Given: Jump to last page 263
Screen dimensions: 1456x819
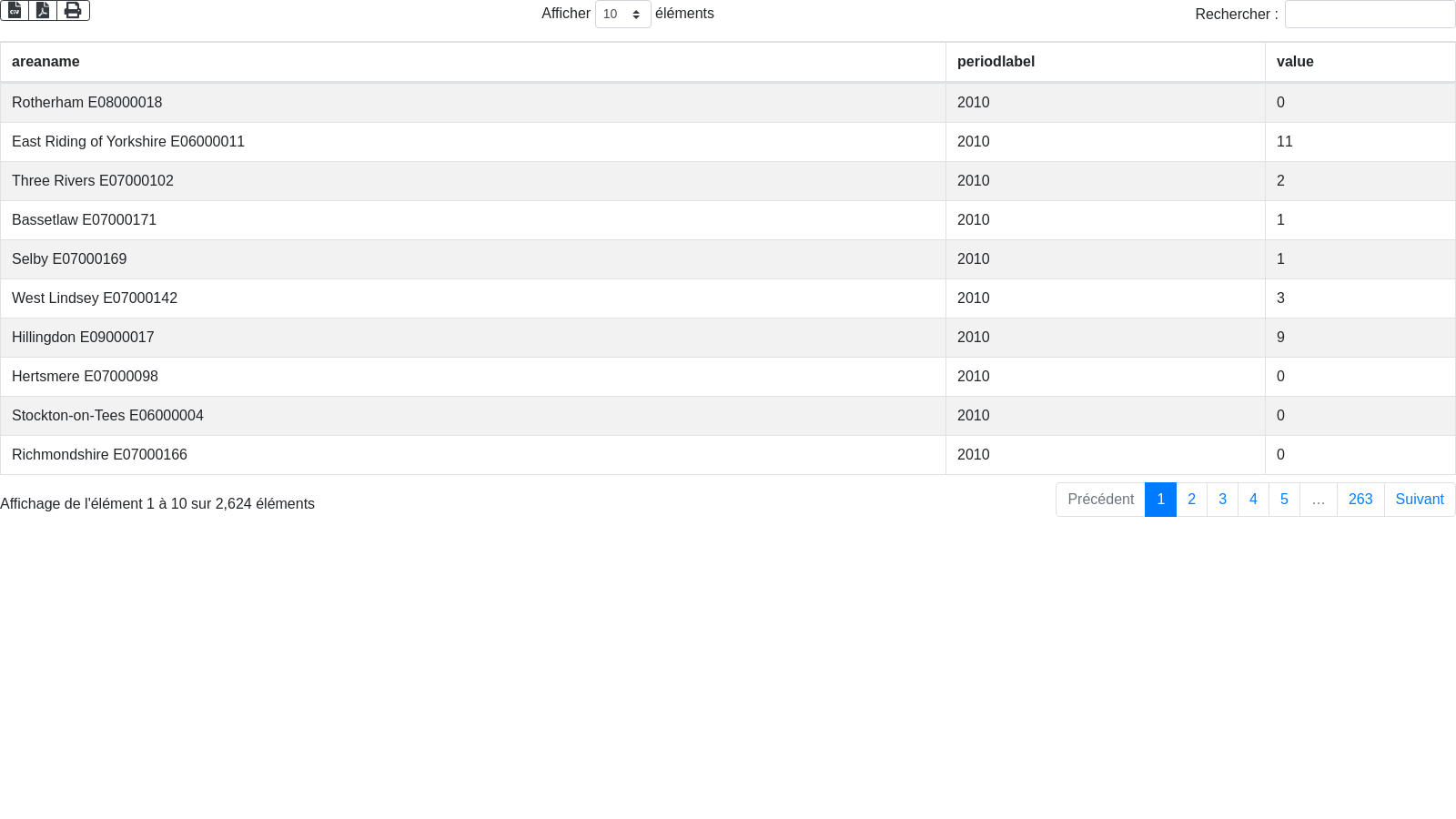Looking at the screenshot, I should click(x=1360, y=500).
